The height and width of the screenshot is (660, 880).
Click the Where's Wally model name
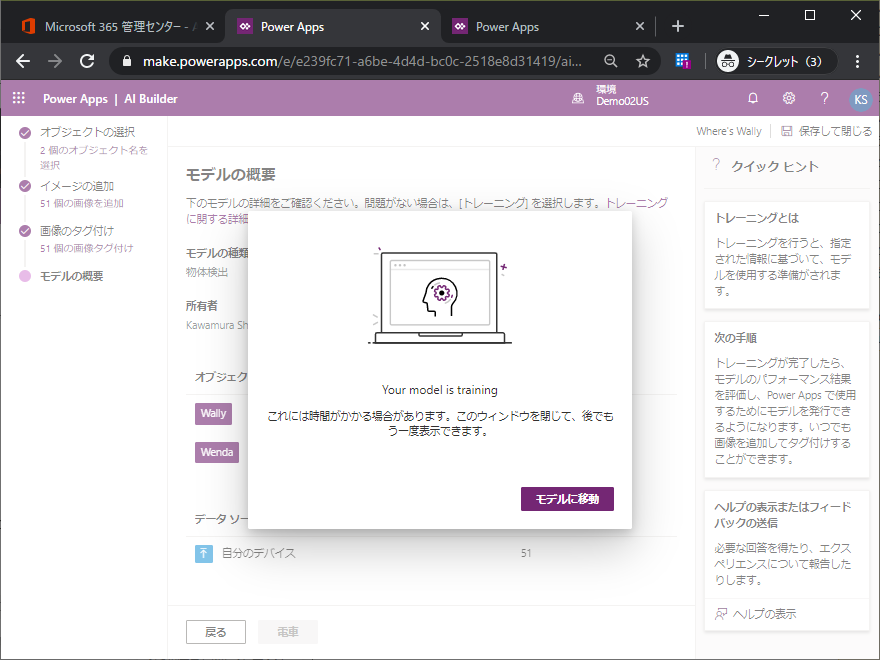pos(728,131)
